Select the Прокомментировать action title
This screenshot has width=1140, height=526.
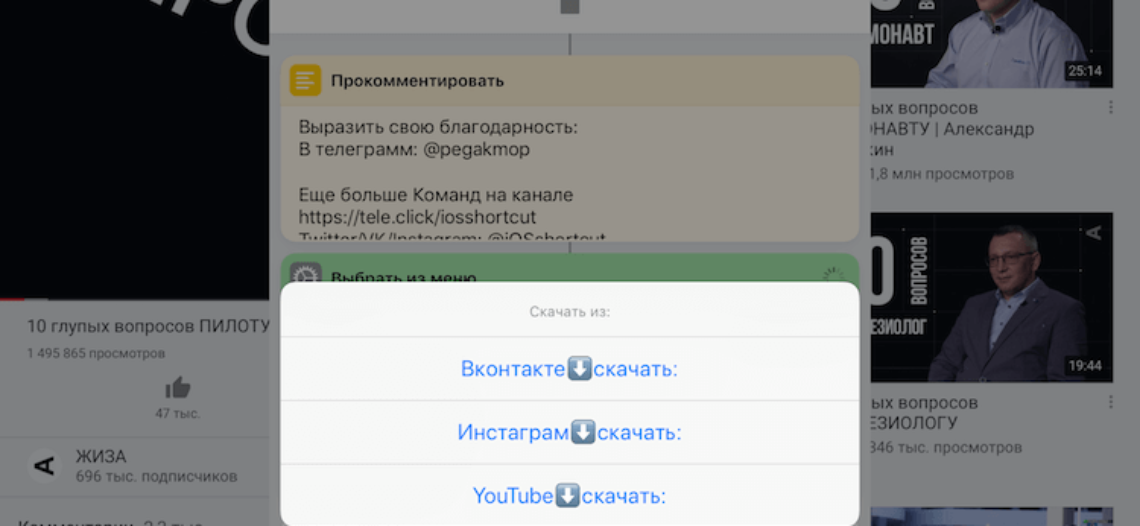(x=417, y=81)
